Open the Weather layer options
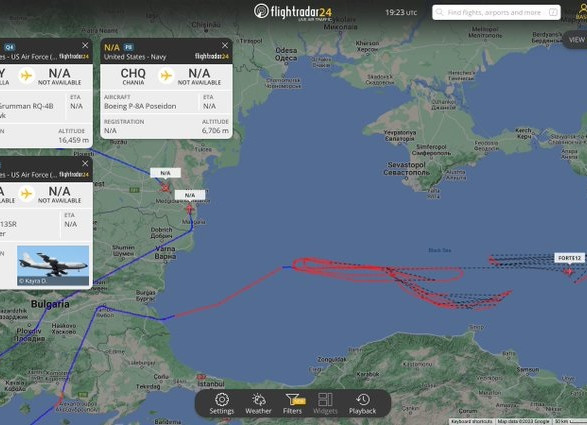 click(258, 404)
